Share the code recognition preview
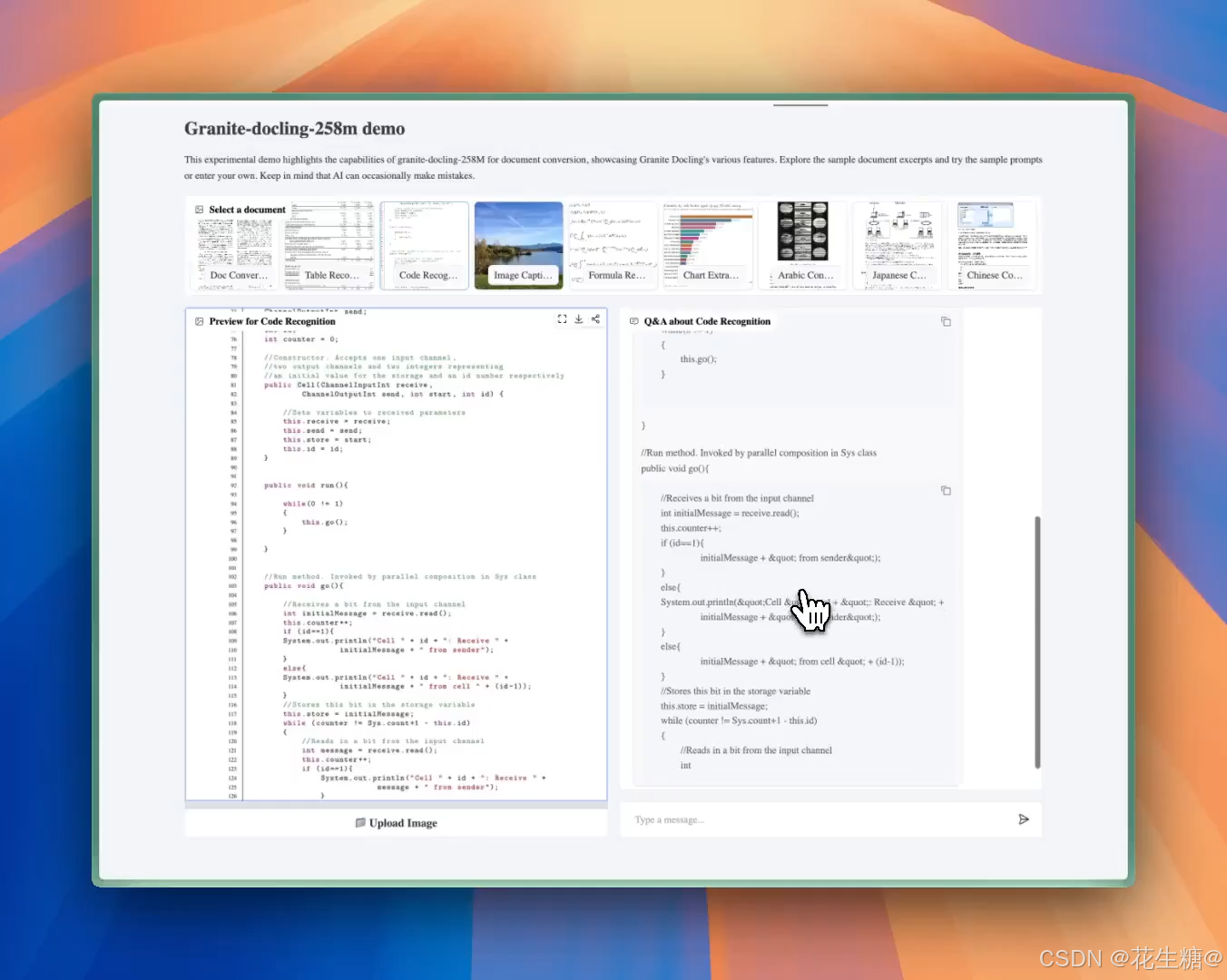The image size is (1227, 980). (x=595, y=318)
